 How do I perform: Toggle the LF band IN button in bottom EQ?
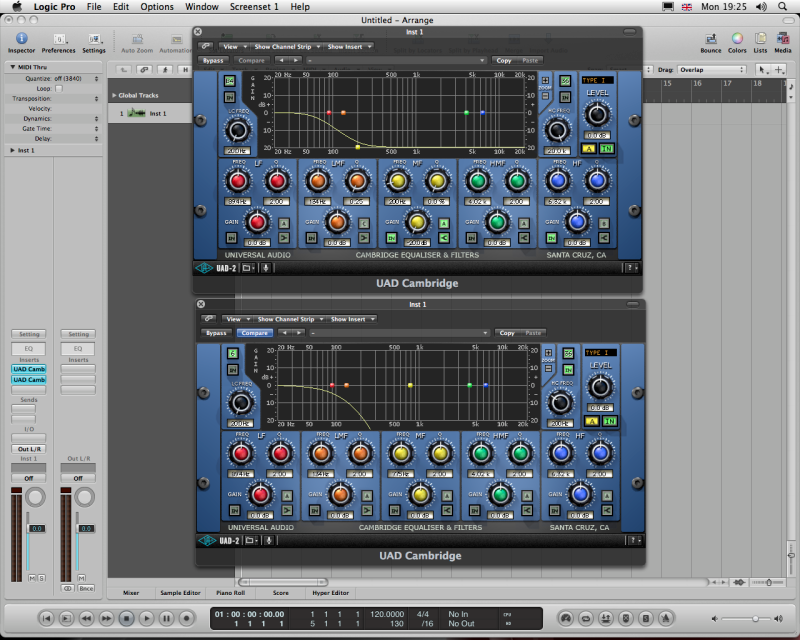tap(234, 510)
